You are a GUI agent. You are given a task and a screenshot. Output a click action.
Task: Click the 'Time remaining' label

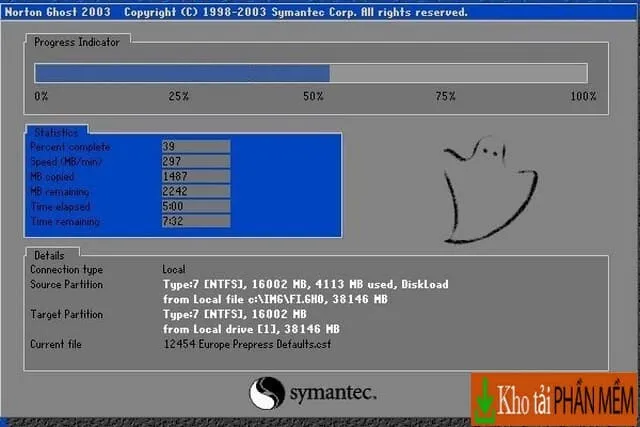[x=65, y=222]
